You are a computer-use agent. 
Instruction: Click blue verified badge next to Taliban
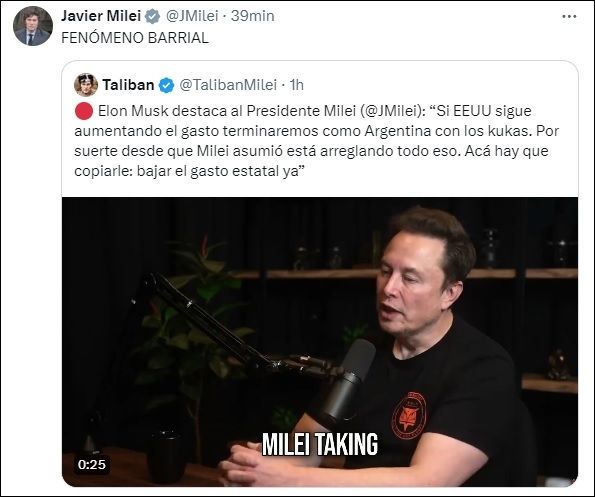[166, 85]
